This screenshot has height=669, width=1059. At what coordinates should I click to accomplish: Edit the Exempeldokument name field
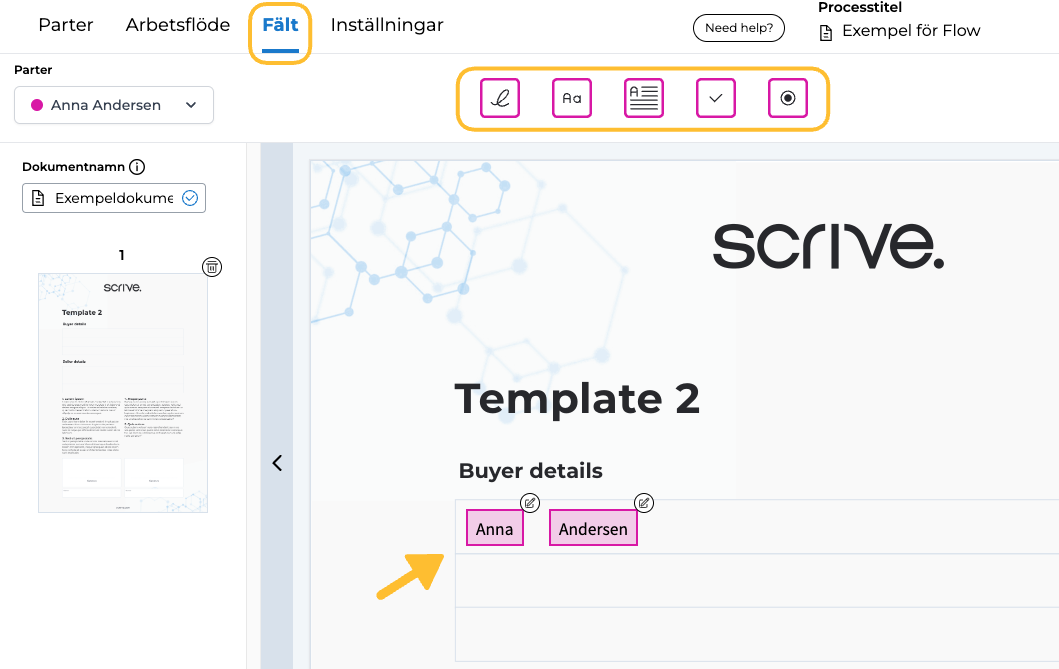tap(114, 198)
